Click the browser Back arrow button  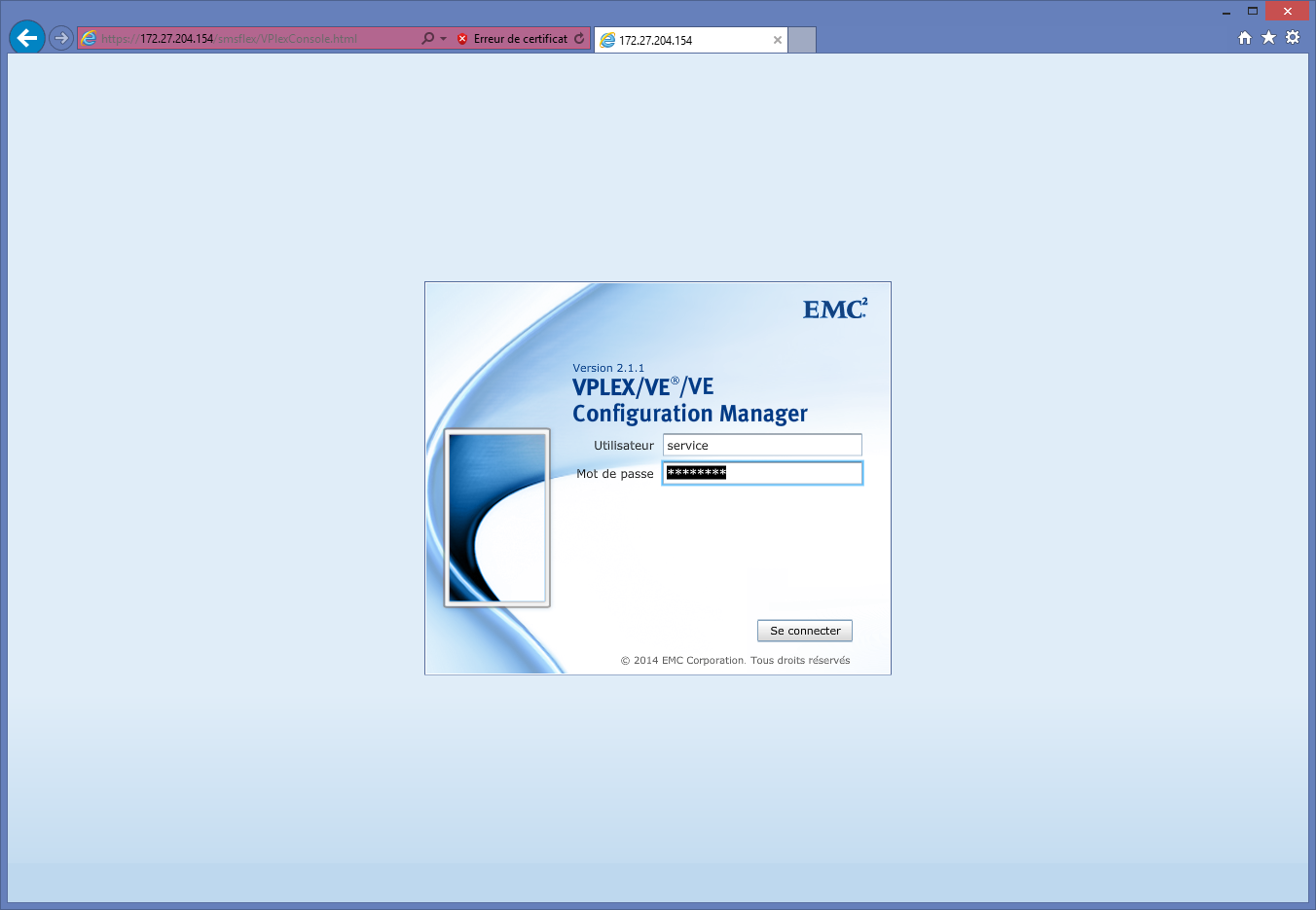pos(27,38)
